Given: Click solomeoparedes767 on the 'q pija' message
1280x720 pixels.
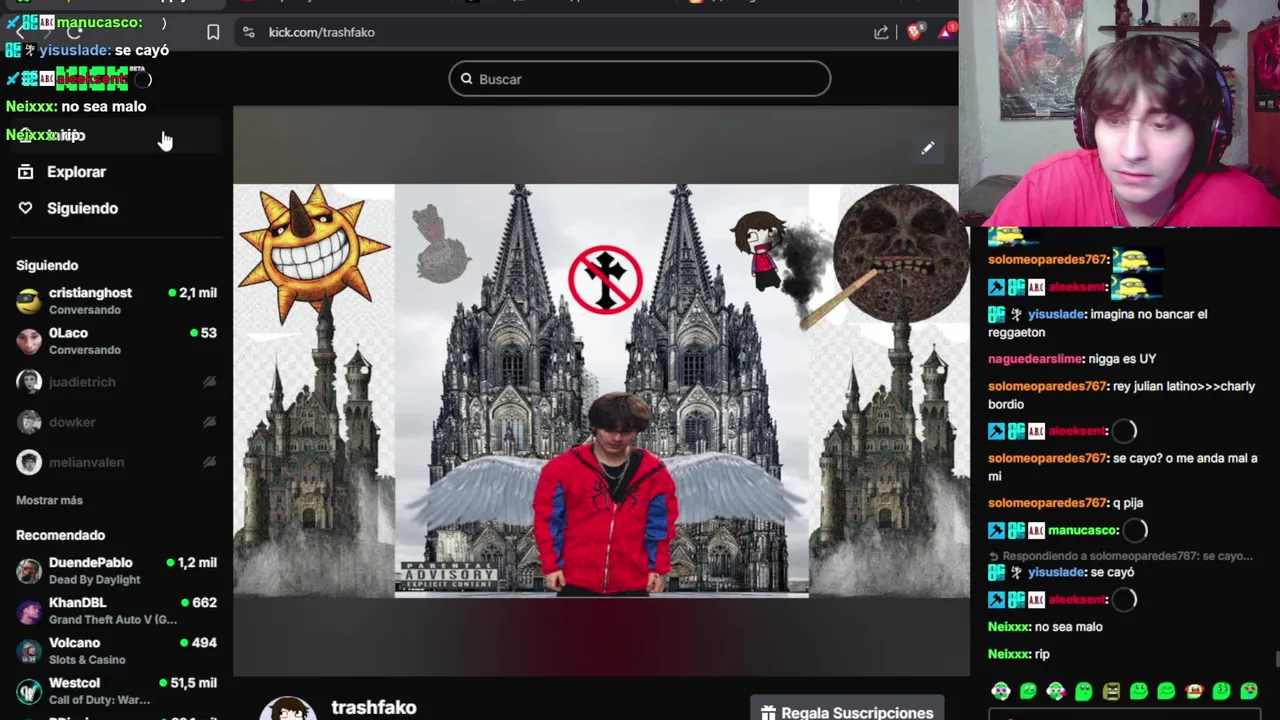Looking at the screenshot, I should (1047, 503).
